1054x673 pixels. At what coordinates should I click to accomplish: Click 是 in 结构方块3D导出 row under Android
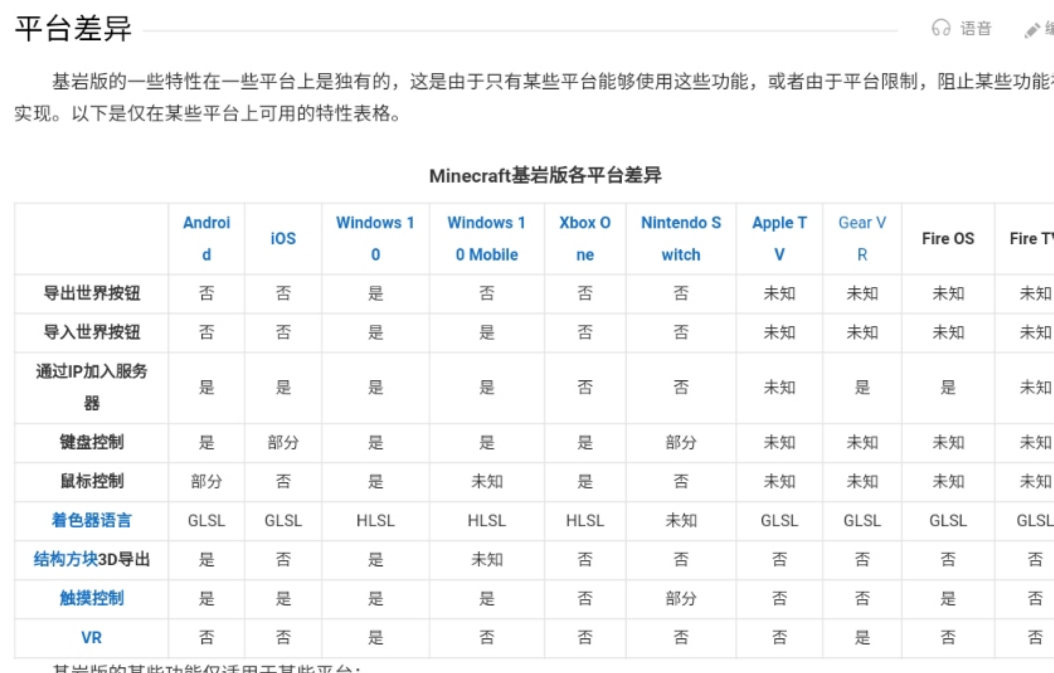206,559
